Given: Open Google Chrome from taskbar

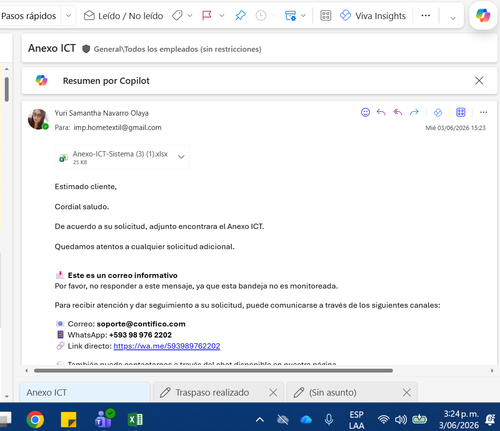Looking at the screenshot, I should [x=35, y=419].
